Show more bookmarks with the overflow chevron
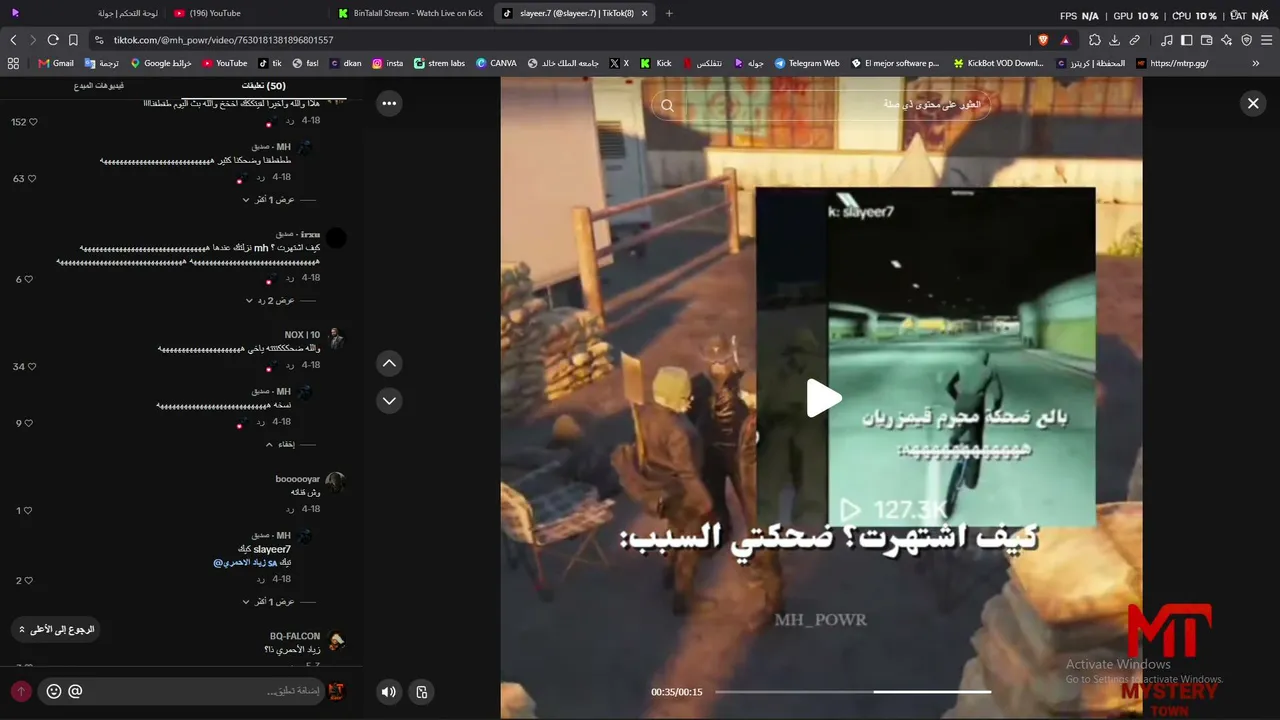1280x720 pixels. click(x=1256, y=63)
